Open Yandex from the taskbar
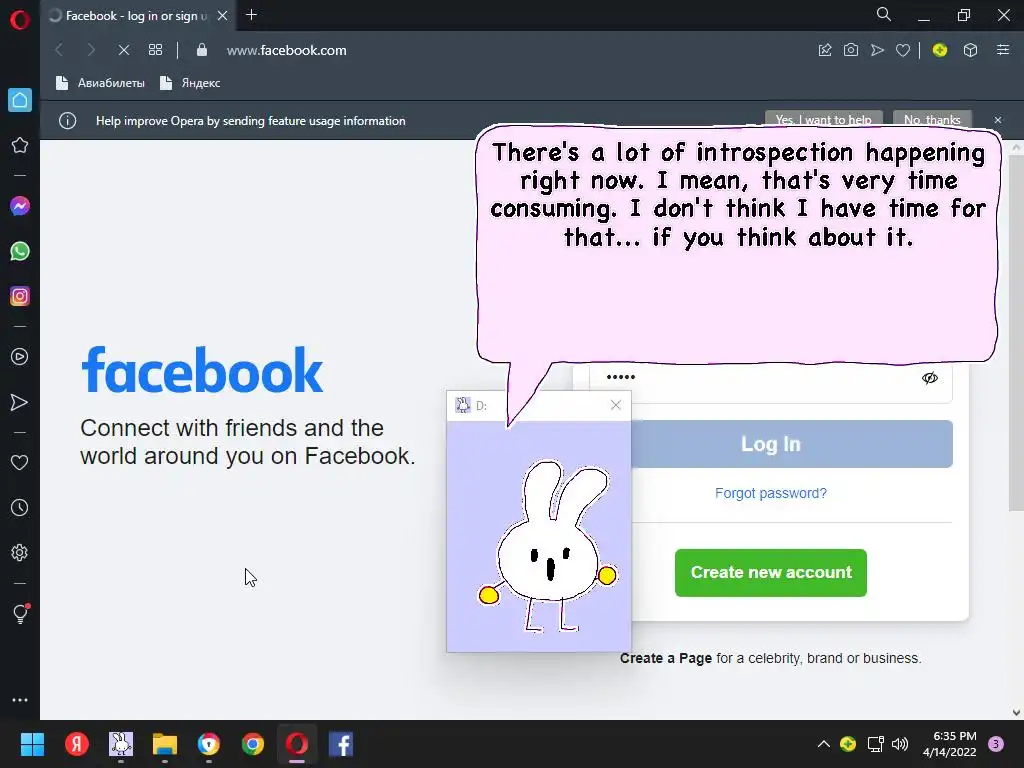 [77, 744]
